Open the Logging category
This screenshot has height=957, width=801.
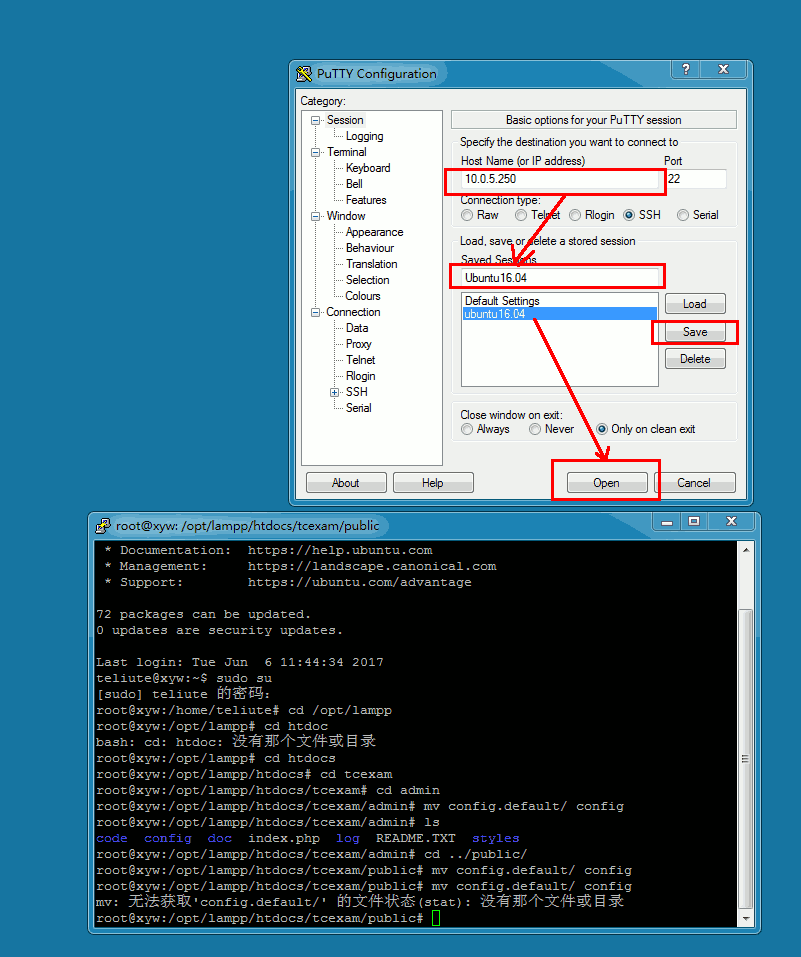point(364,136)
